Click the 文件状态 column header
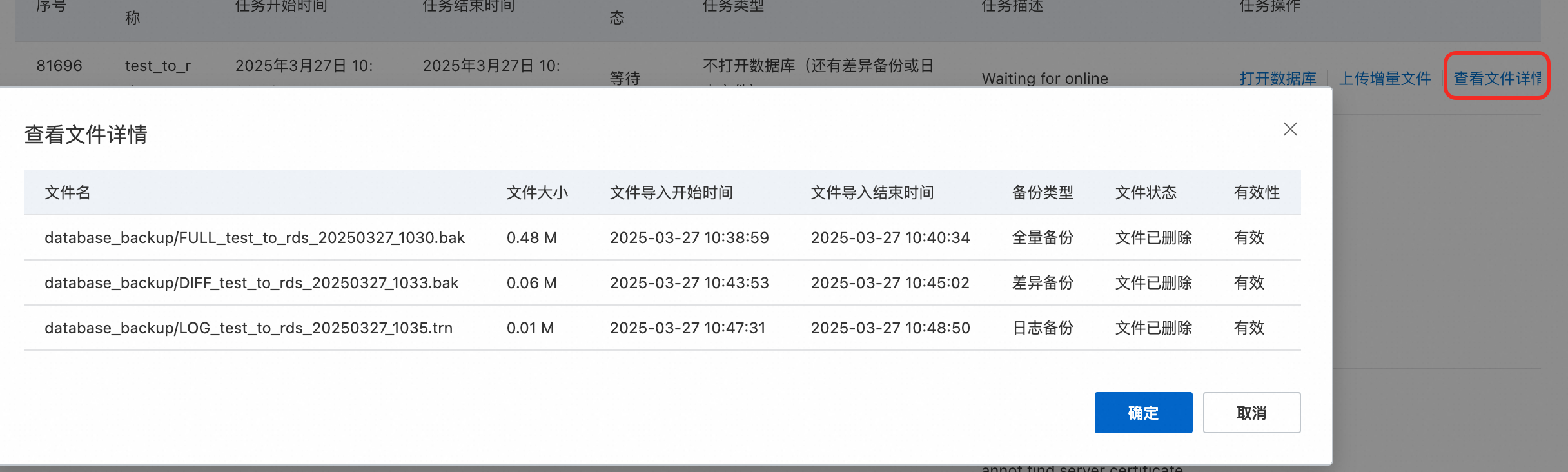The image size is (1568, 472). pos(1146,193)
